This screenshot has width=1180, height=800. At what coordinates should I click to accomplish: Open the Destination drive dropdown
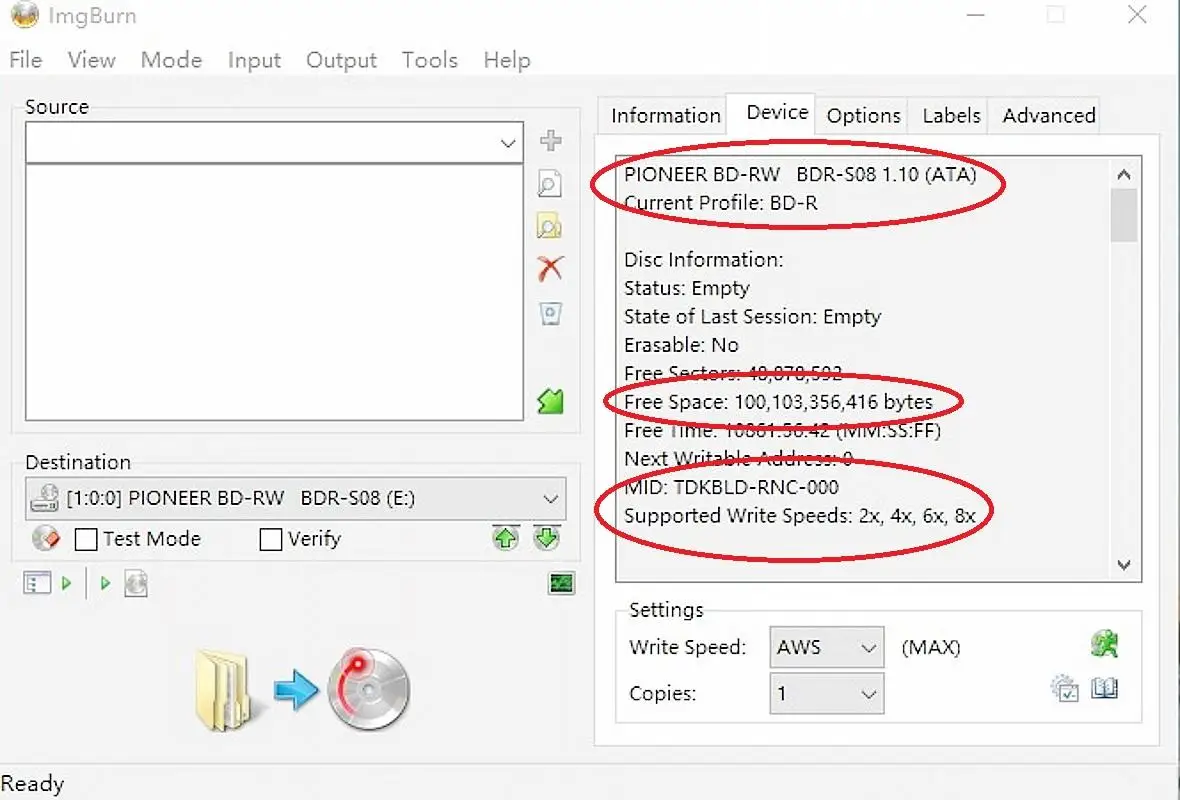[551, 498]
